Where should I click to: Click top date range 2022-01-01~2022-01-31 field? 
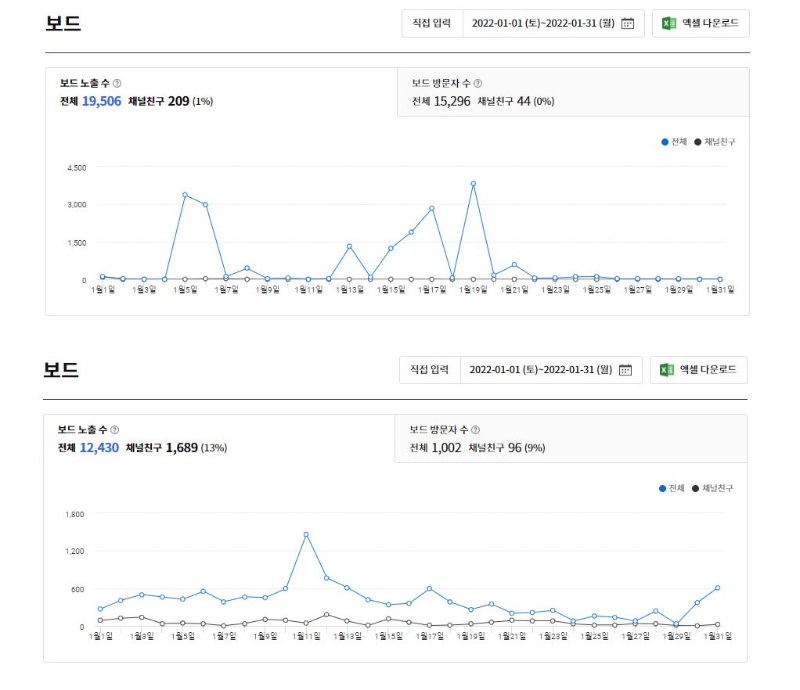point(554,23)
